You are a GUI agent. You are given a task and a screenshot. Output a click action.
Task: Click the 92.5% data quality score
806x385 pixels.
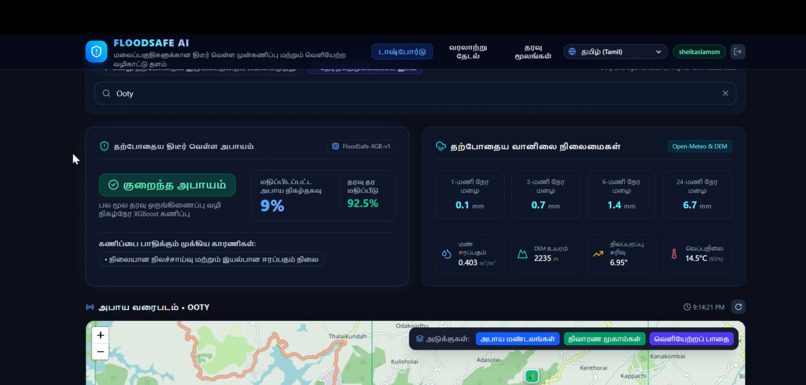point(363,203)
